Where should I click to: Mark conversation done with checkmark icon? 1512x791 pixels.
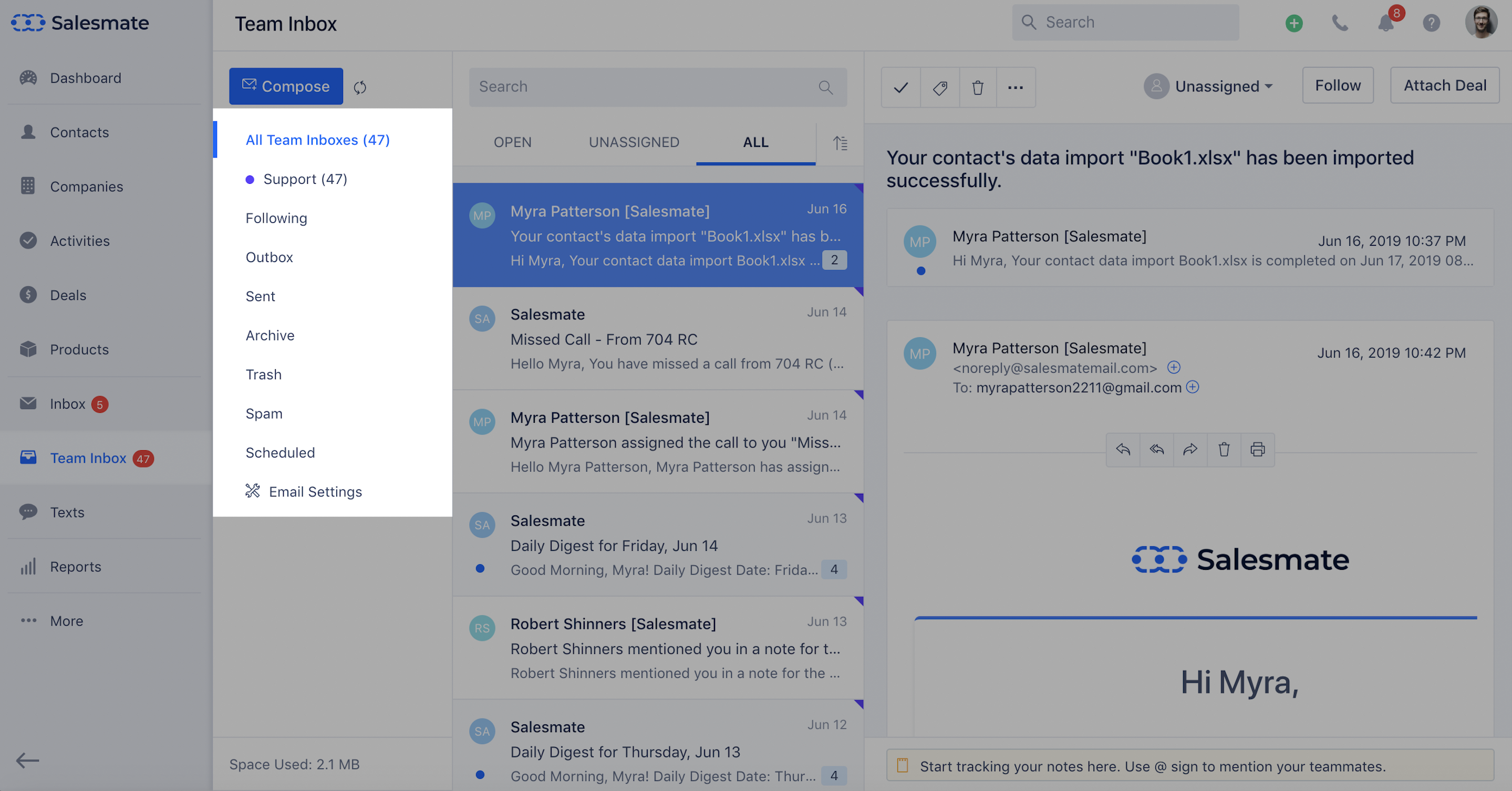click(901, 87)
